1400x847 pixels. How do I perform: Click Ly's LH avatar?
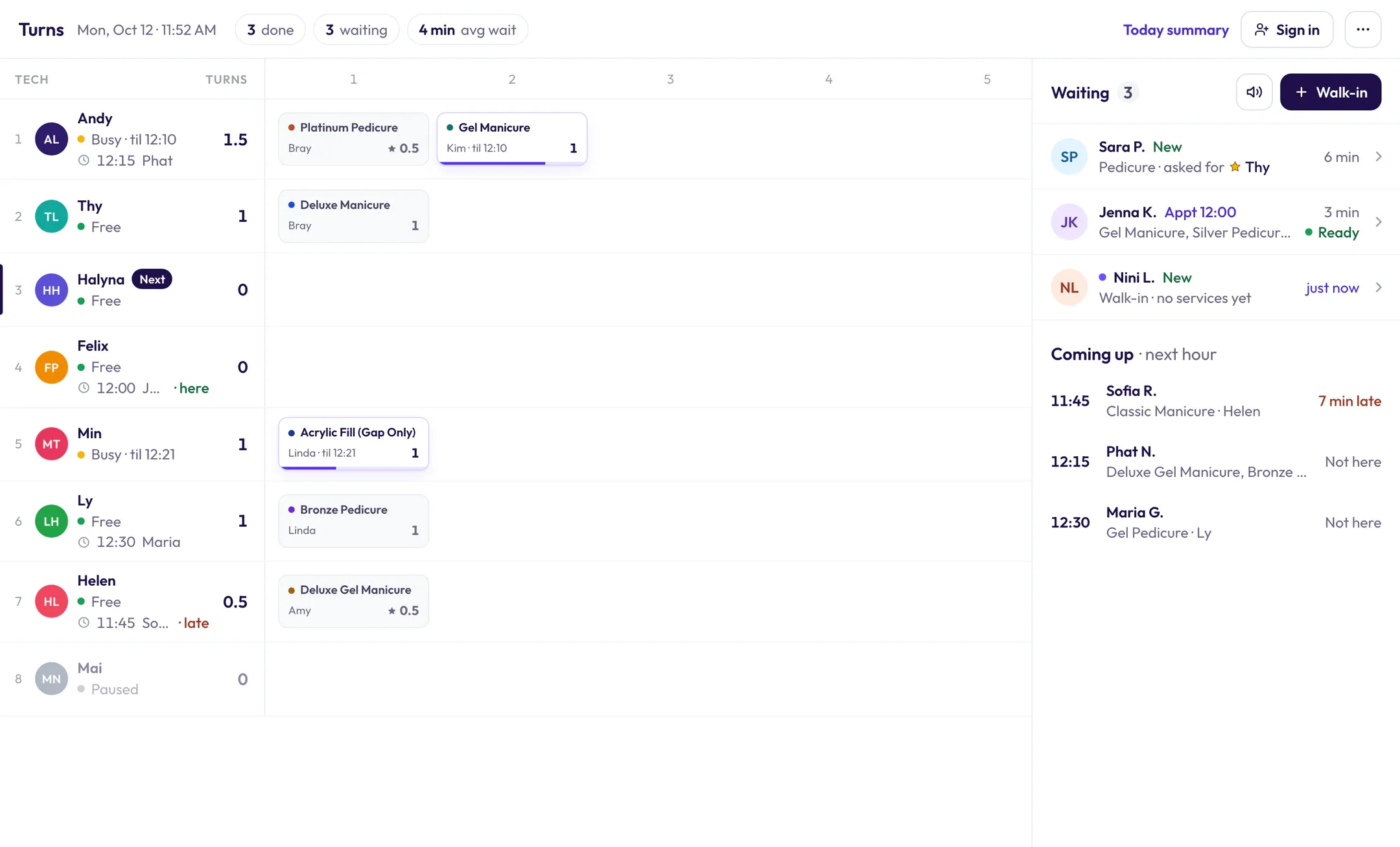51,521
